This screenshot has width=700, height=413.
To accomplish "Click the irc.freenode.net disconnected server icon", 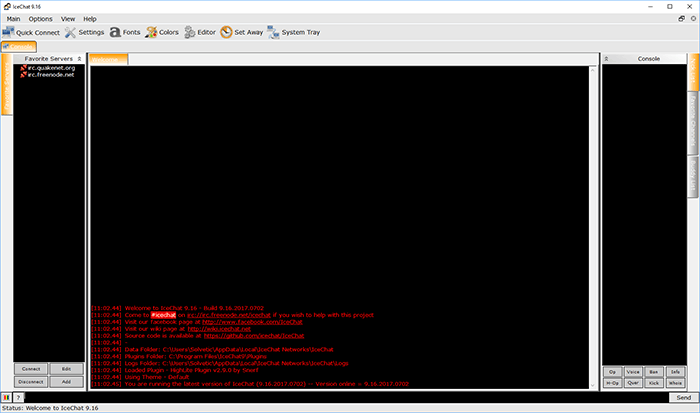I will tap(23, 75).
